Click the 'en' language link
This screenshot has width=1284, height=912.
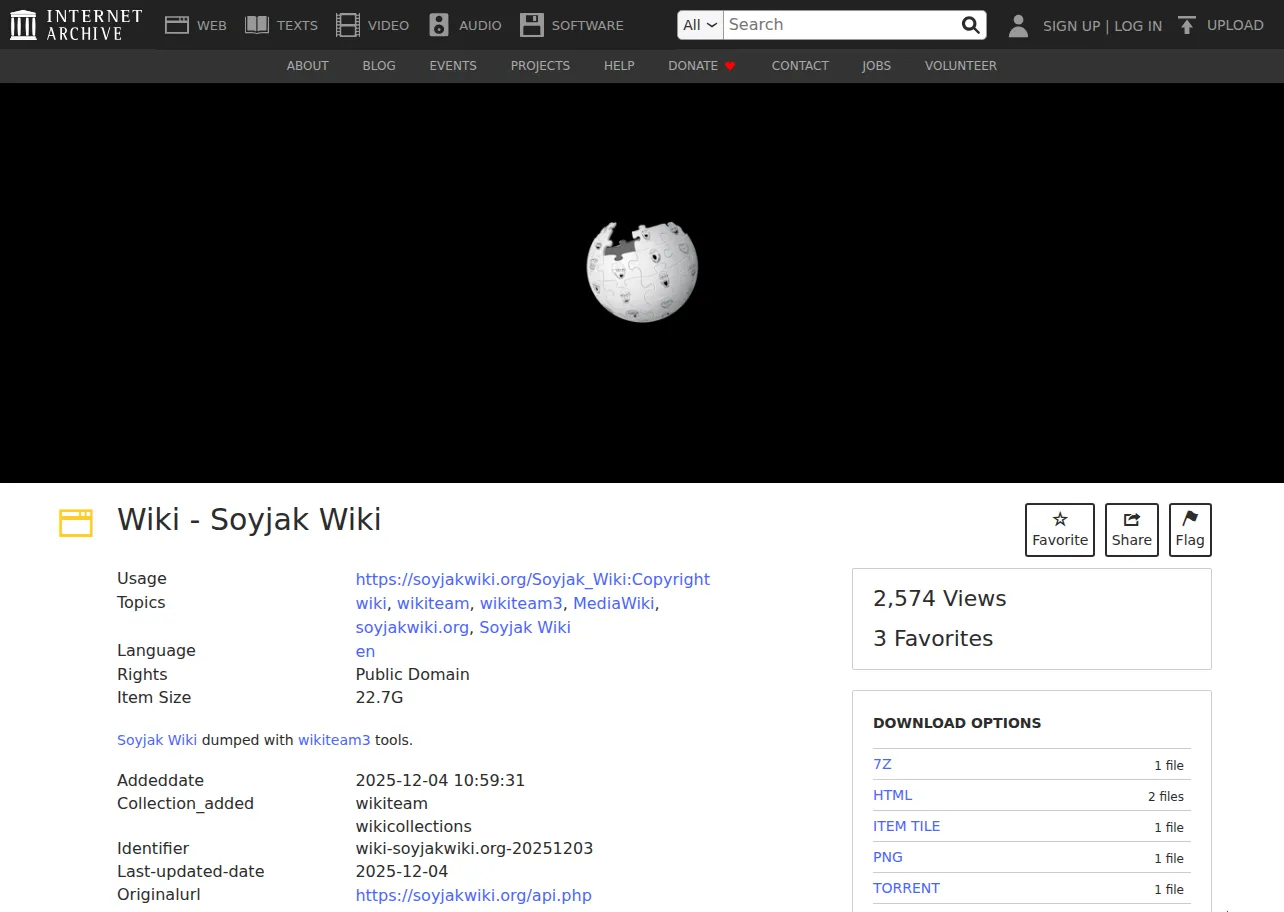365,651
